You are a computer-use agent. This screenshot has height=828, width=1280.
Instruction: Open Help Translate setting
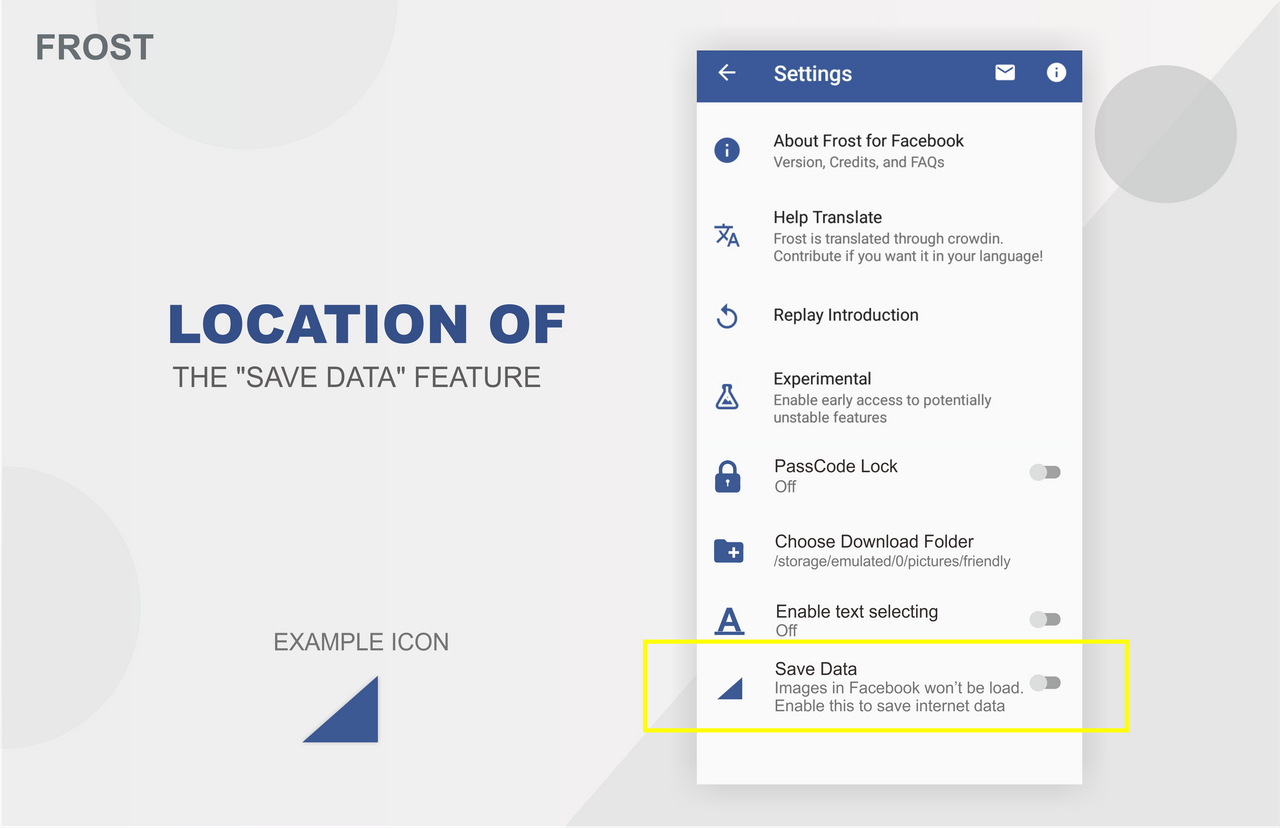click(889, 236)
